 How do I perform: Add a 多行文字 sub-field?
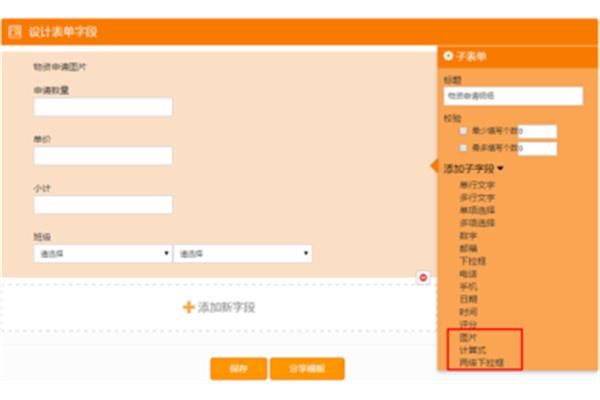click(x=477, y=198)
